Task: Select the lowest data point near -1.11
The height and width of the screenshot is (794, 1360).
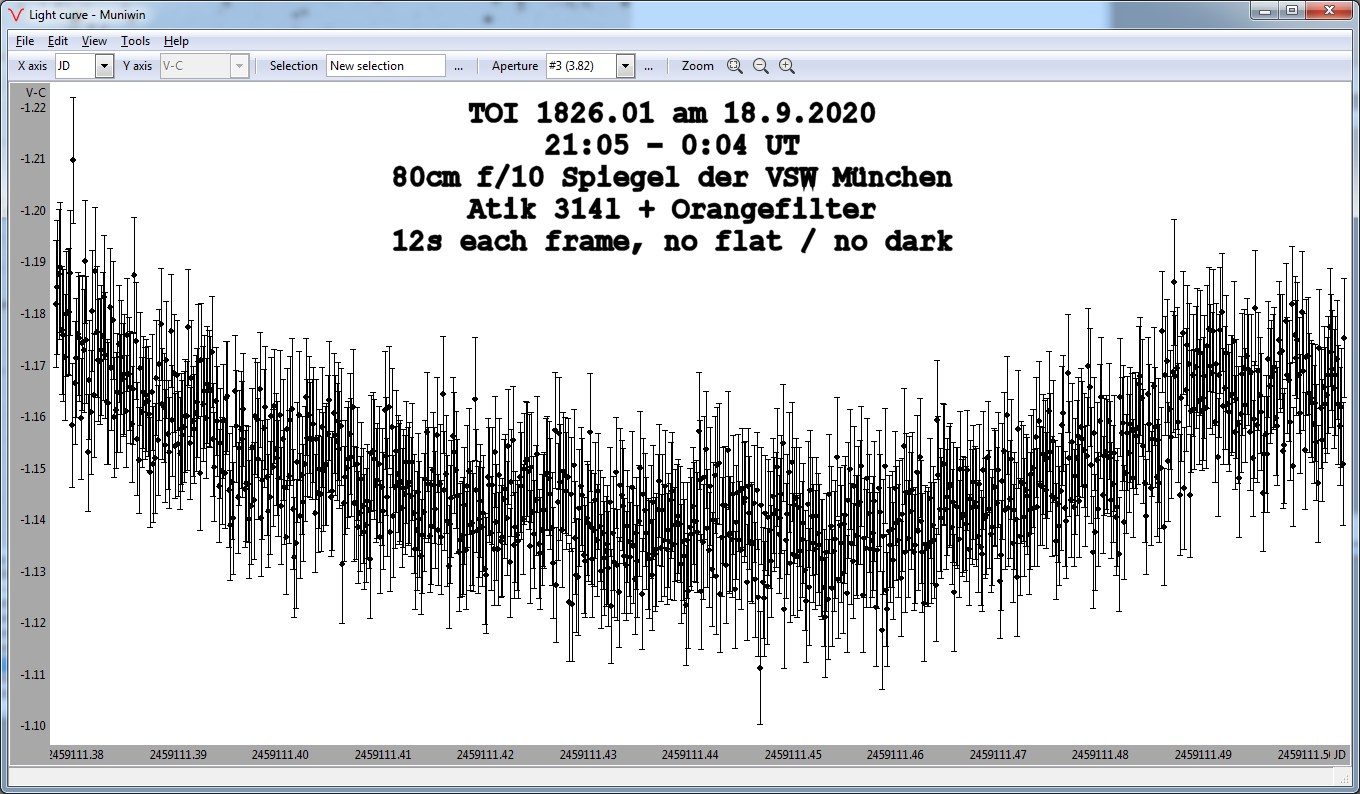Action: (760, 667)
